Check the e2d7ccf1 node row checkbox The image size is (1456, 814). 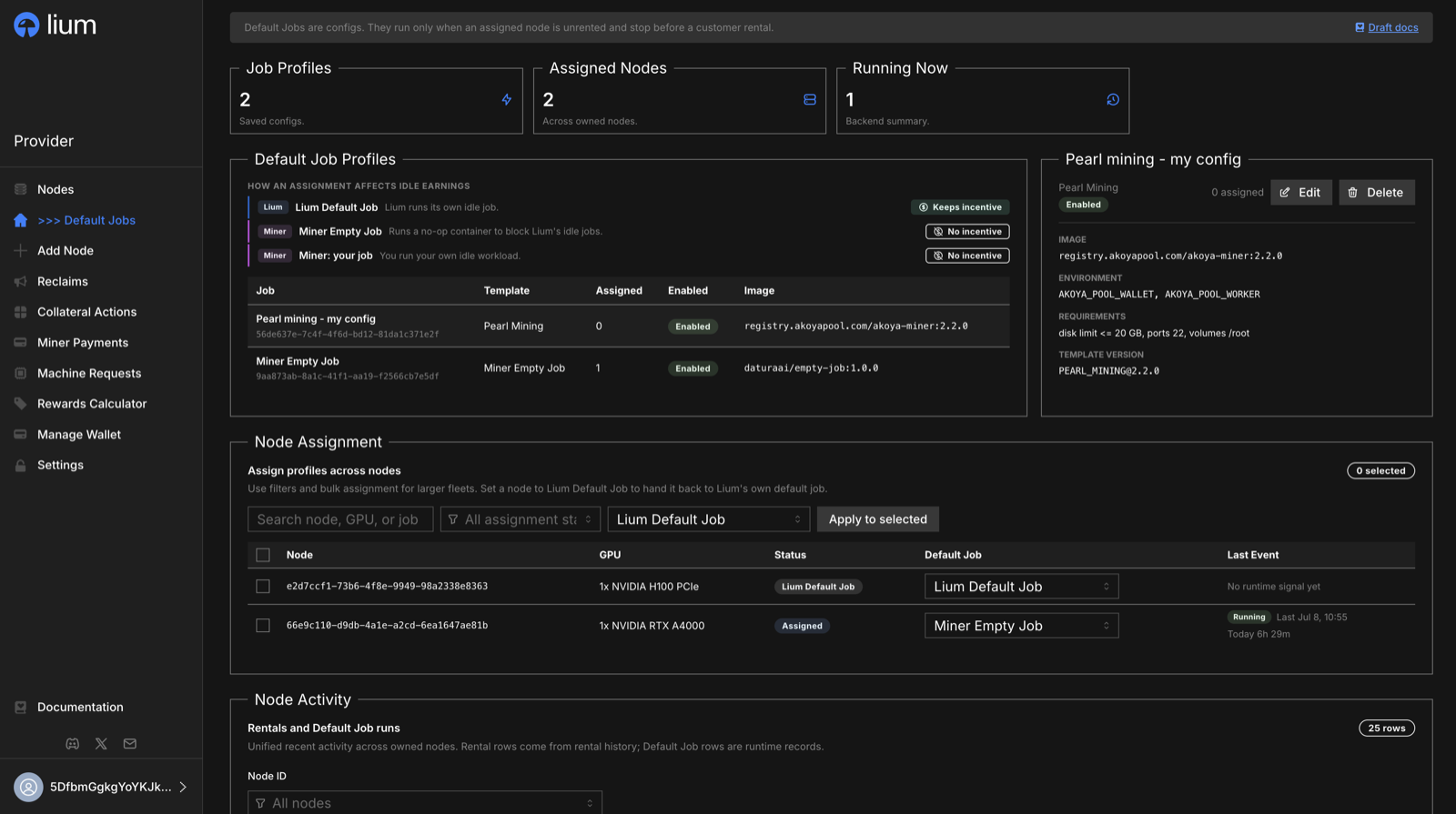tap(263, 587)
